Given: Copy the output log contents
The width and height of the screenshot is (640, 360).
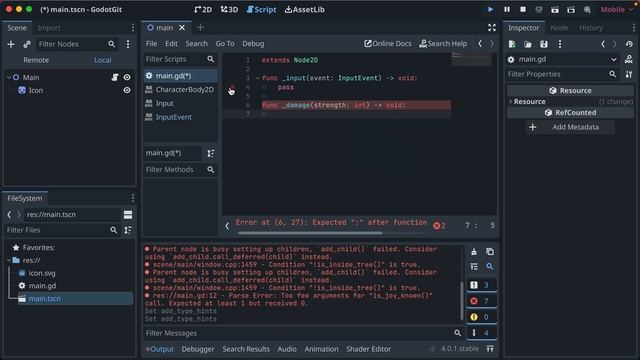Looking at the screenshot, I should (490, 252).
